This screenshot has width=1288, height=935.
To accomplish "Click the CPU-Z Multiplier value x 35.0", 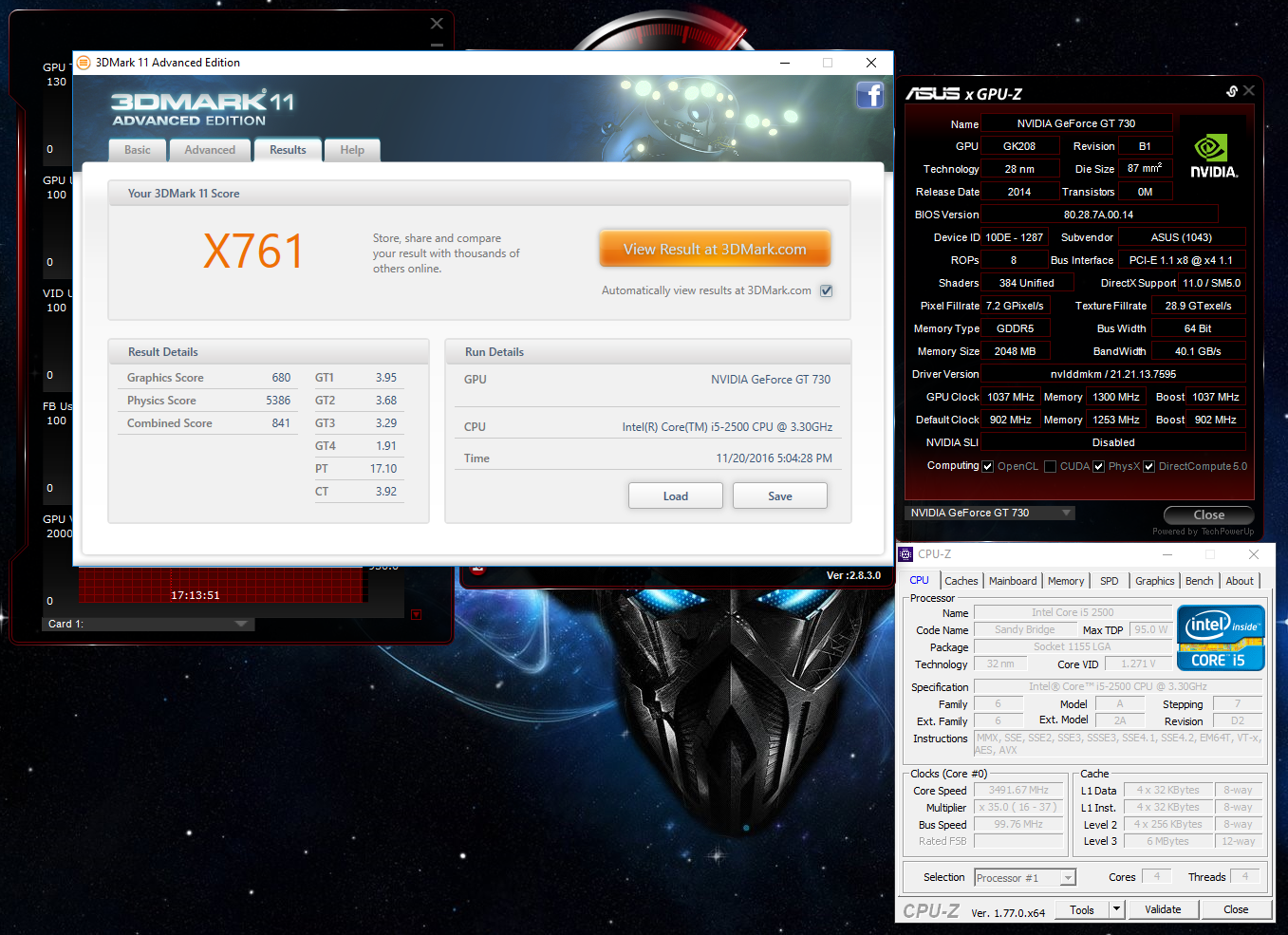I will click(1018, 807).
